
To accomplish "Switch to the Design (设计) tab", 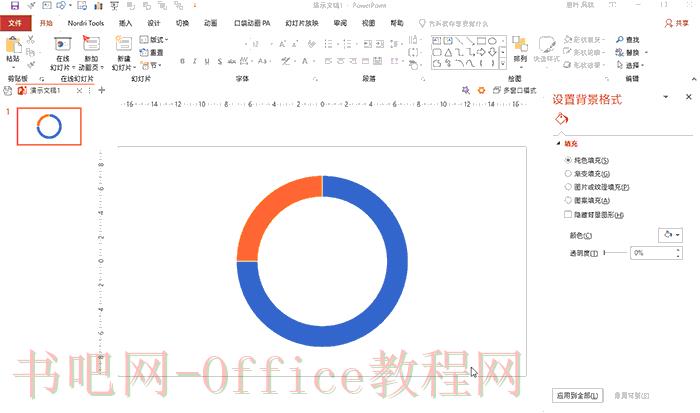I will pos(154,23).
